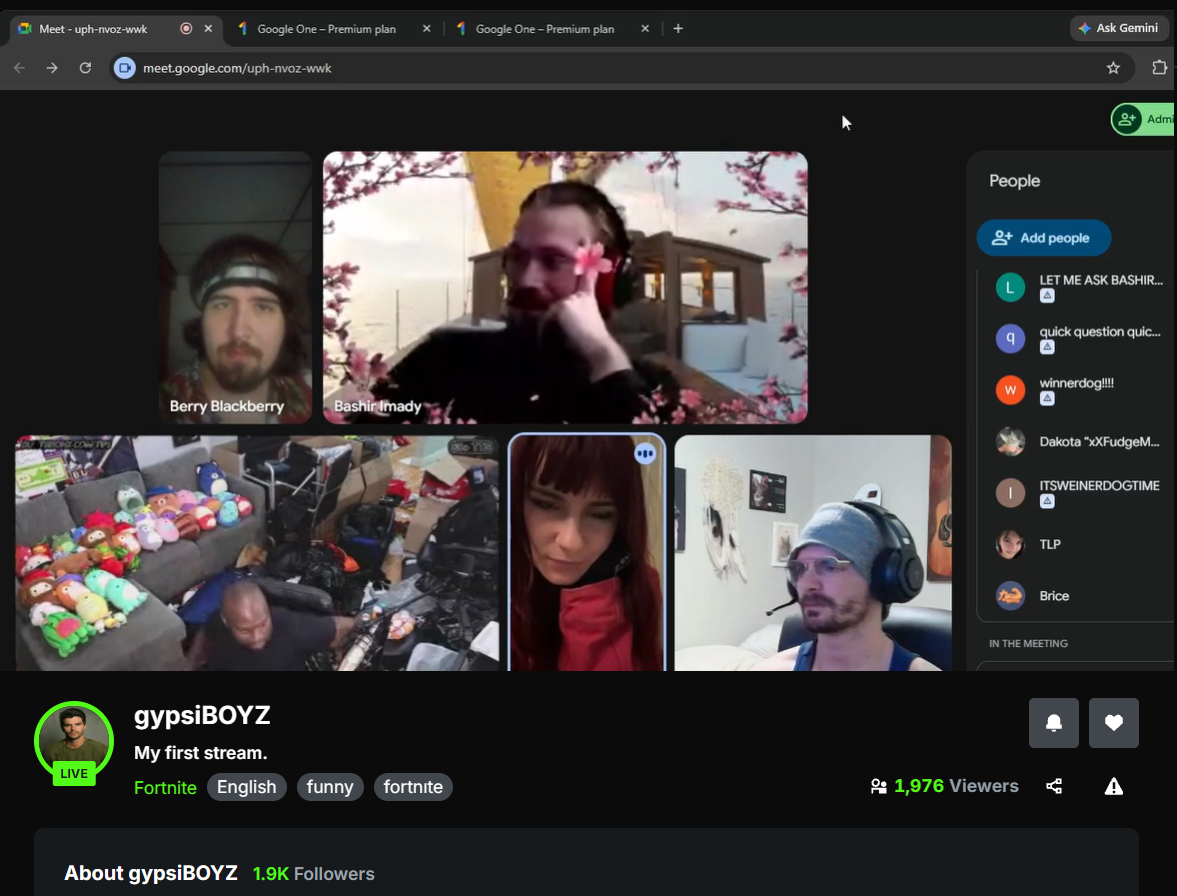Viewport: 1177px width, 896px height.
Task: Click the green Admit button
Action: coord(1143,119)
